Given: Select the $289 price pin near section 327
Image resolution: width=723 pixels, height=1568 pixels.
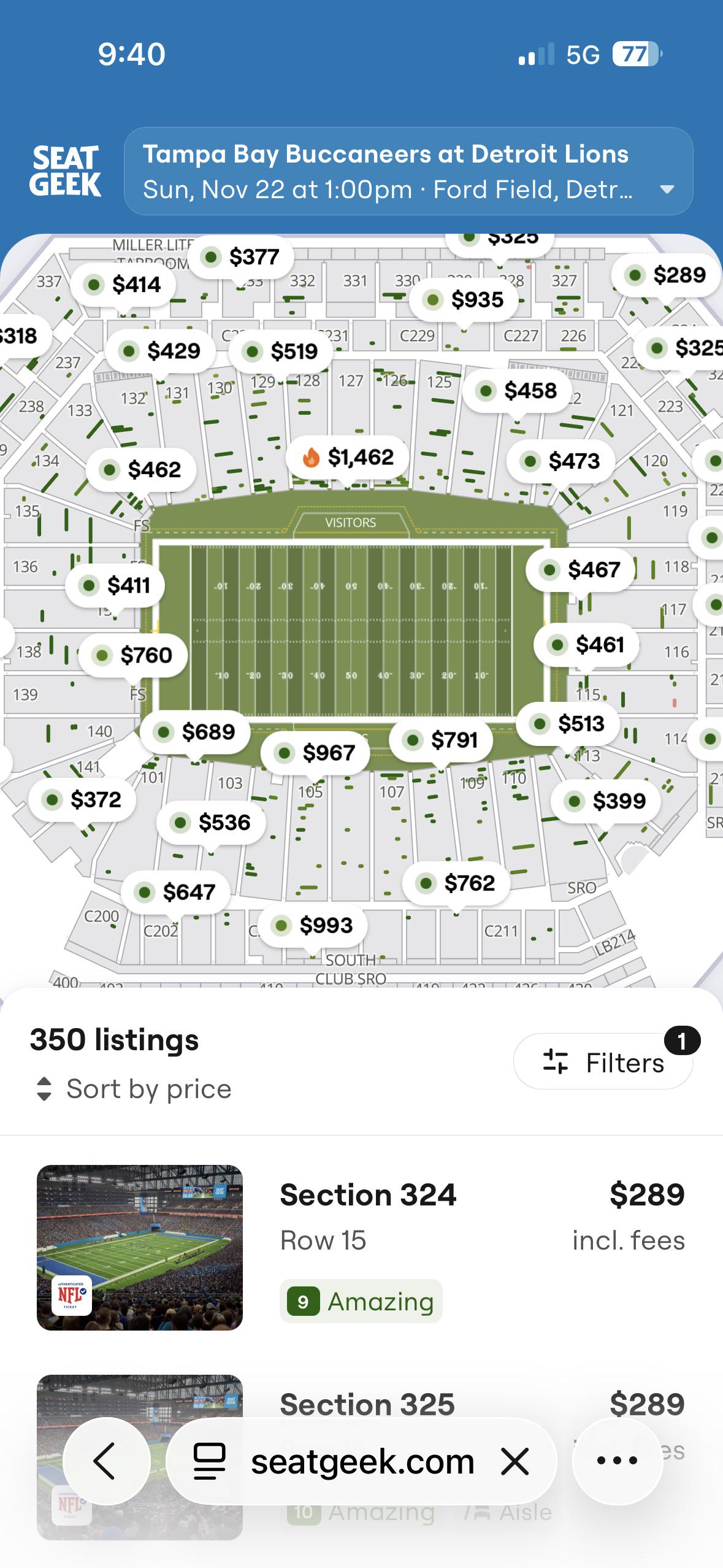Looking at the screenshot, I should (x=665, y=275).
